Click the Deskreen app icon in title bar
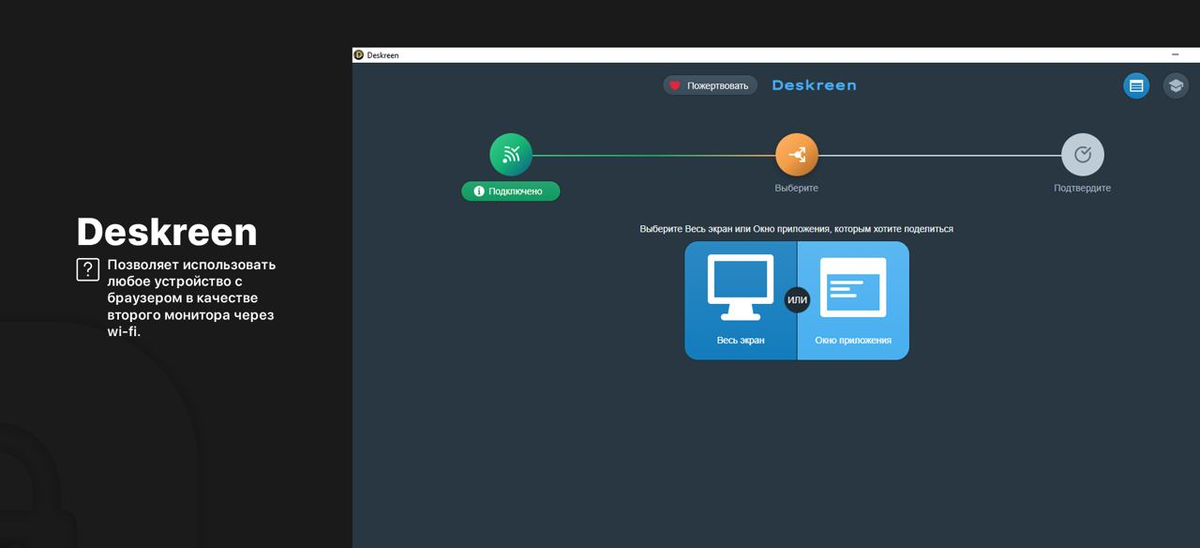Viewport: 1200px width, 548px height. tap(359, 55)
